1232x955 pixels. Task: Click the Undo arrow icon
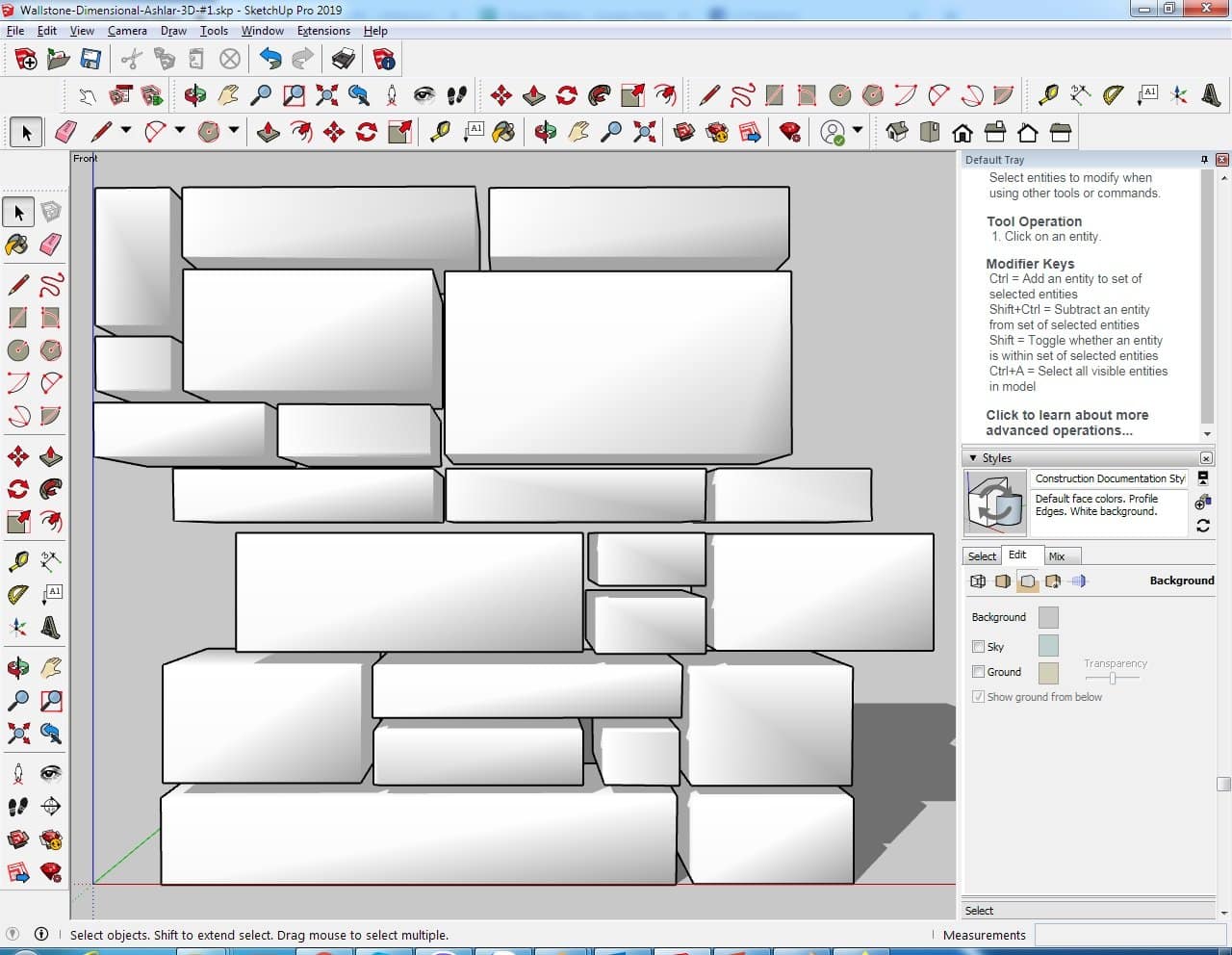[270, 60]
